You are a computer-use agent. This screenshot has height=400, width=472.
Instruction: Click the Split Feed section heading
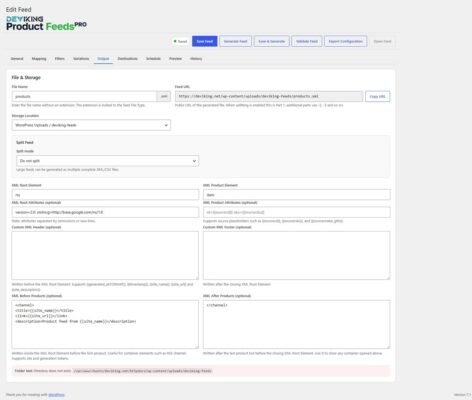pos(25,142)
